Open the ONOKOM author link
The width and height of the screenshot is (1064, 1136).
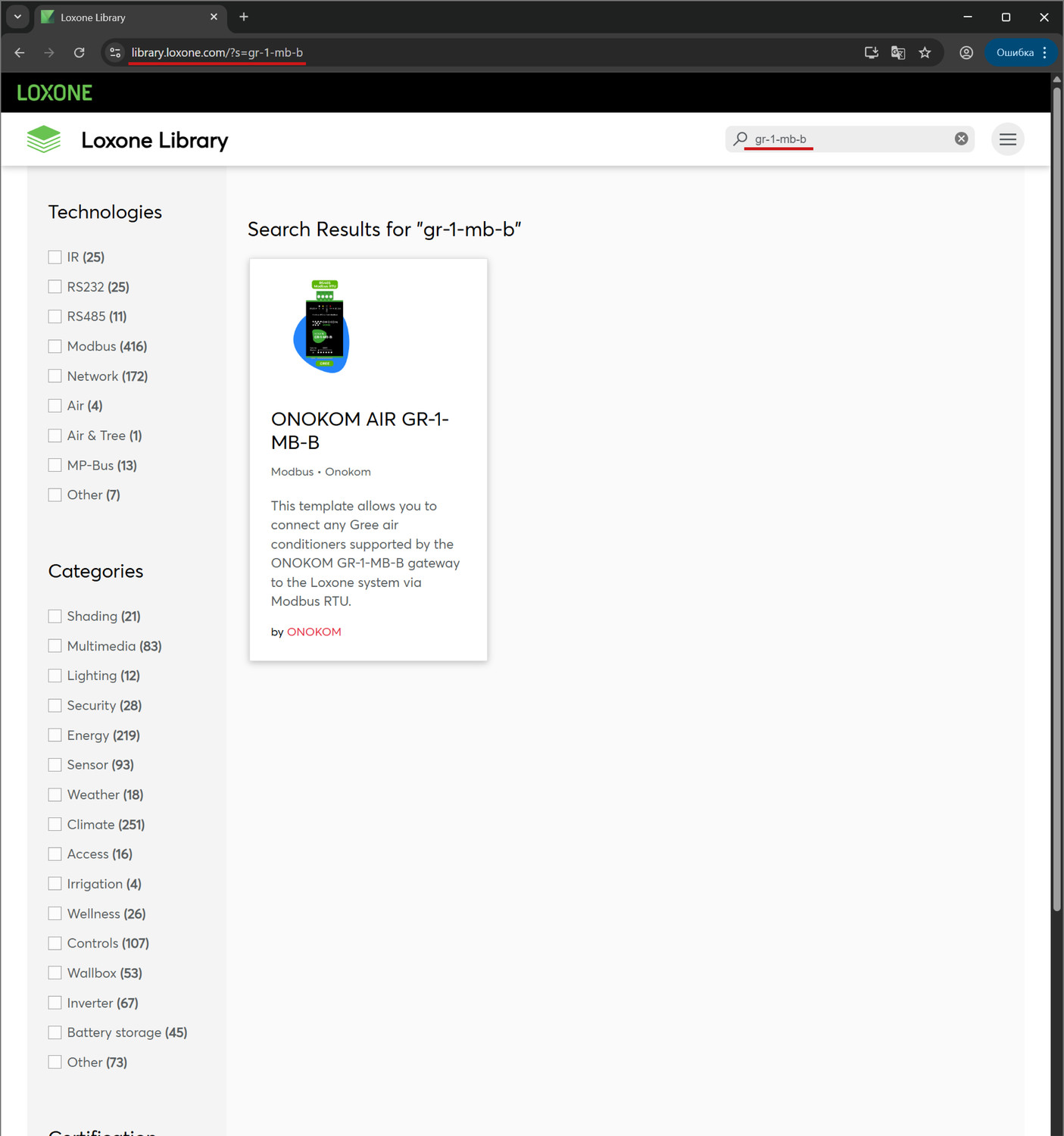(314, 632)
